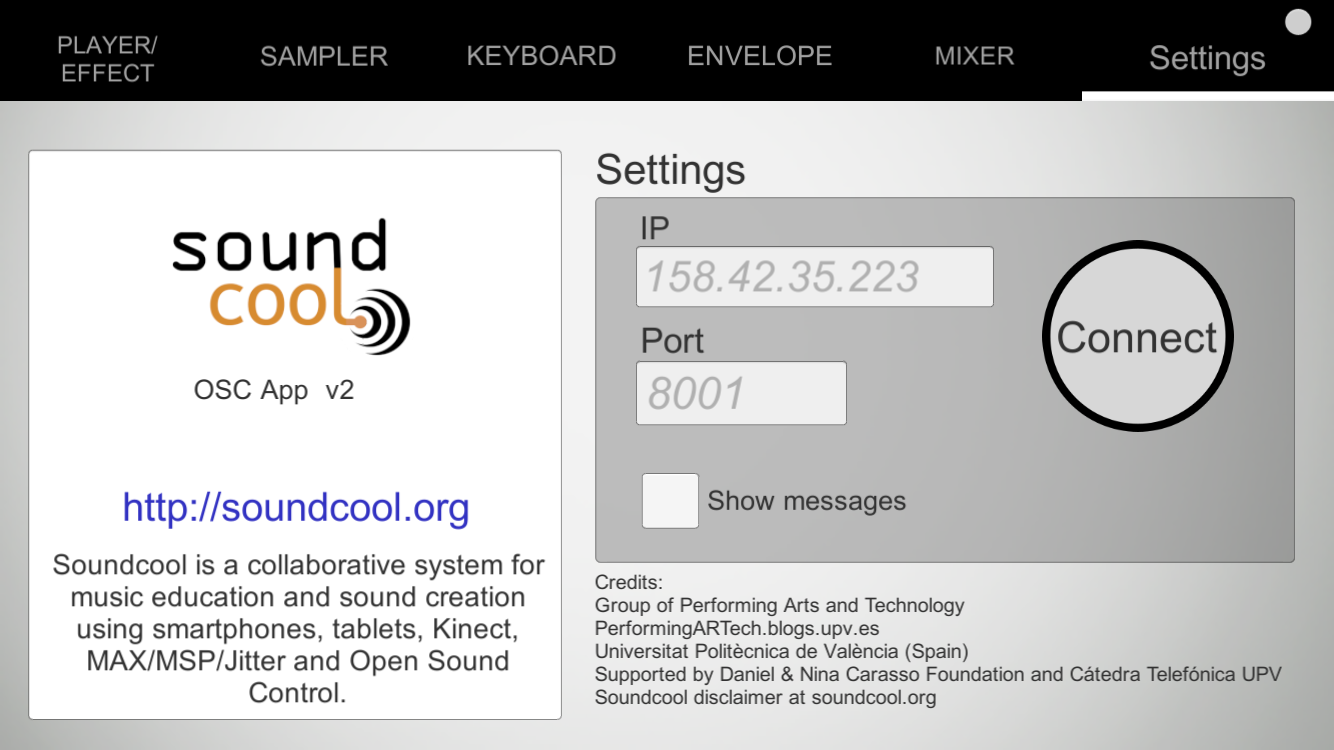The image size is (1334, 750).
Task: Open the MIXER tab
Action: pos(975,56)
